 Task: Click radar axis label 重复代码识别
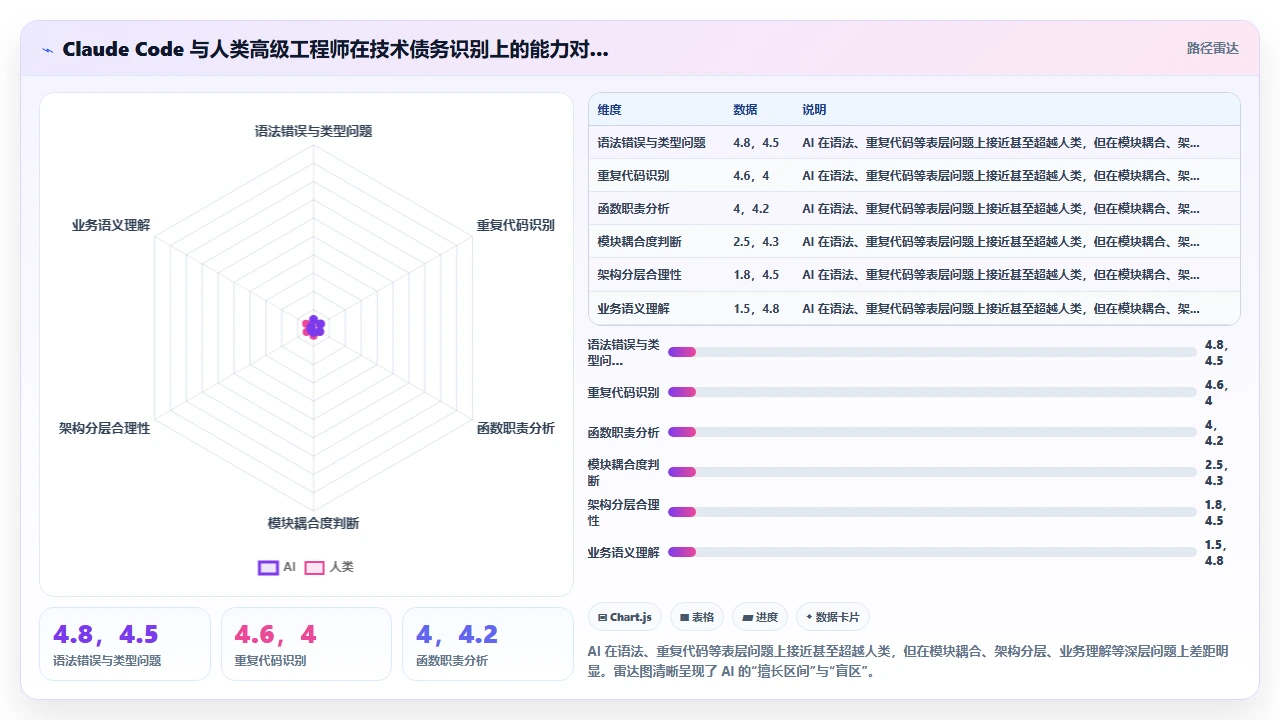516,225
